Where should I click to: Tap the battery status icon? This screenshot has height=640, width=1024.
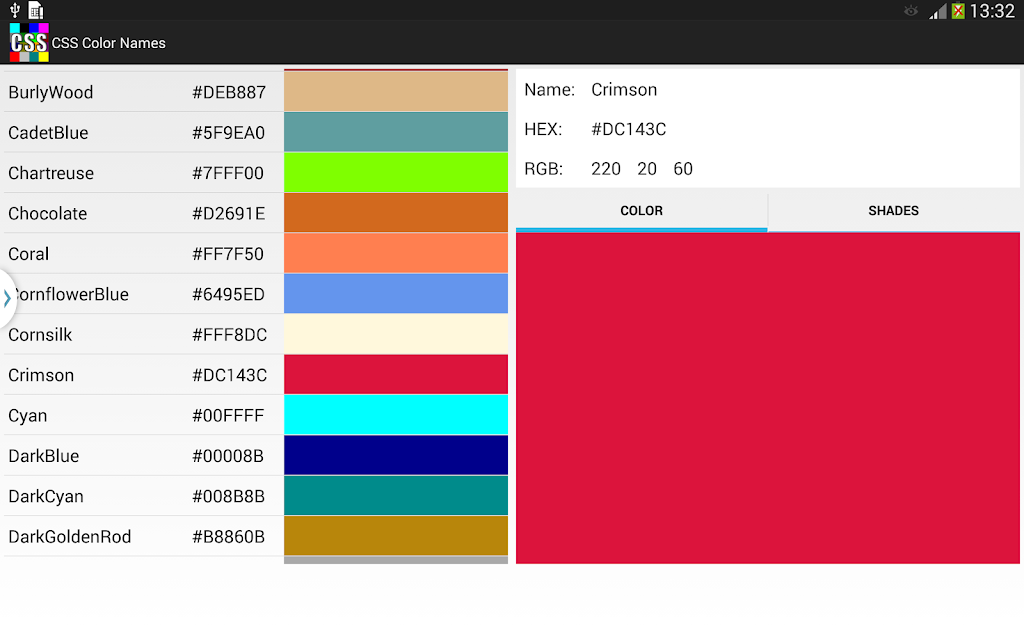coord(958,11)
